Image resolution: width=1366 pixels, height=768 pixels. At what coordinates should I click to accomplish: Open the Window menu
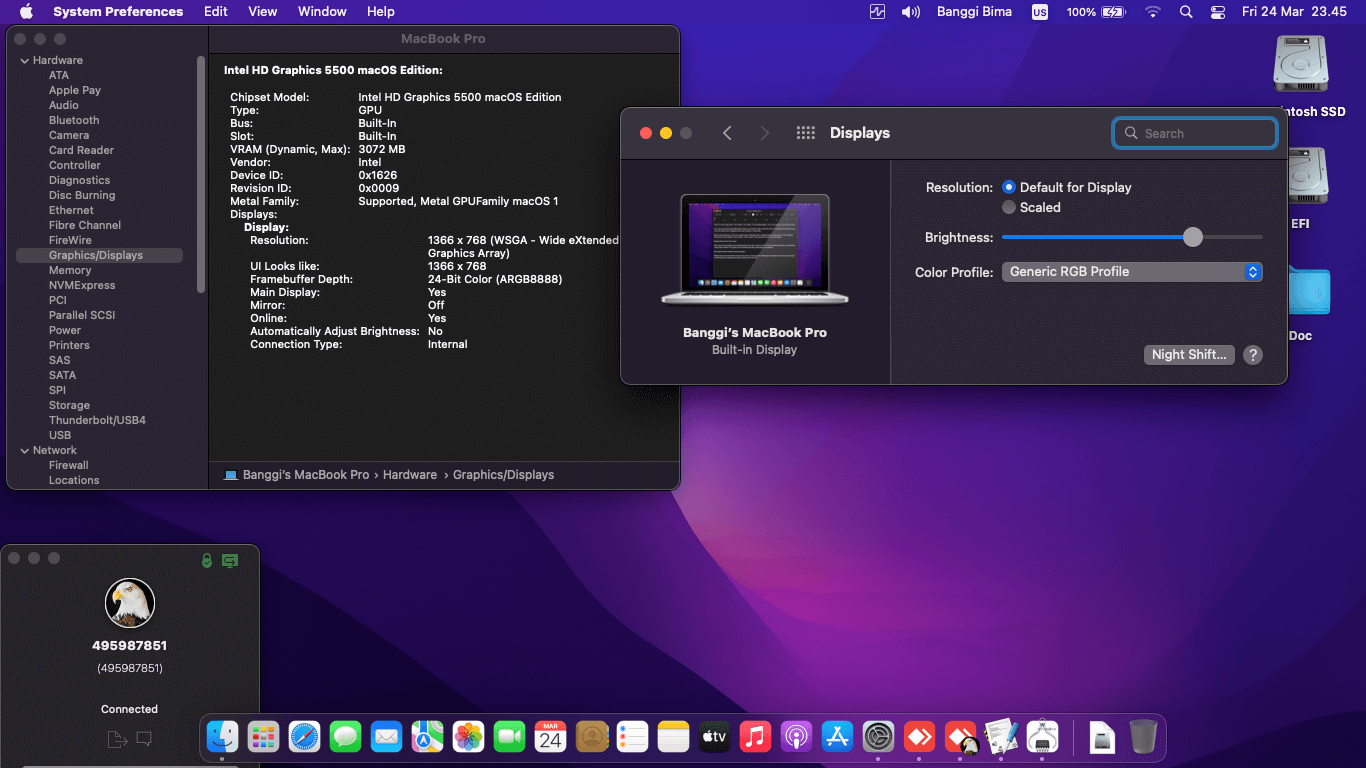(x=321, y=11)
